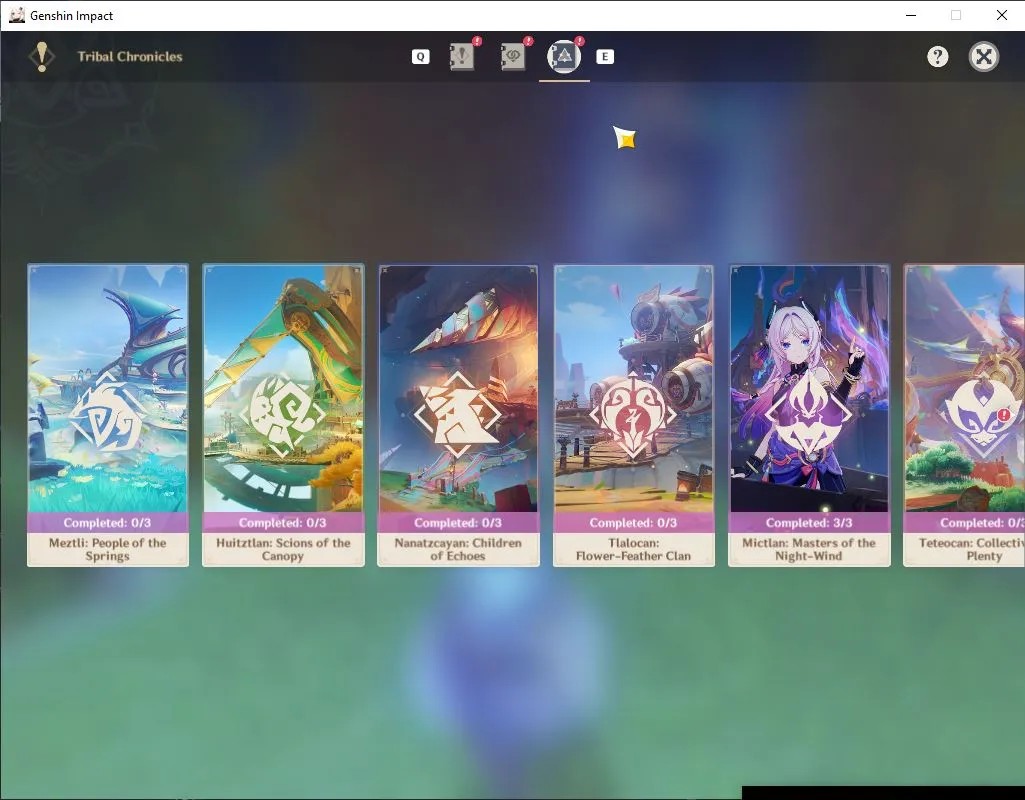Close the Genshin Impact window

(1001, 15)
